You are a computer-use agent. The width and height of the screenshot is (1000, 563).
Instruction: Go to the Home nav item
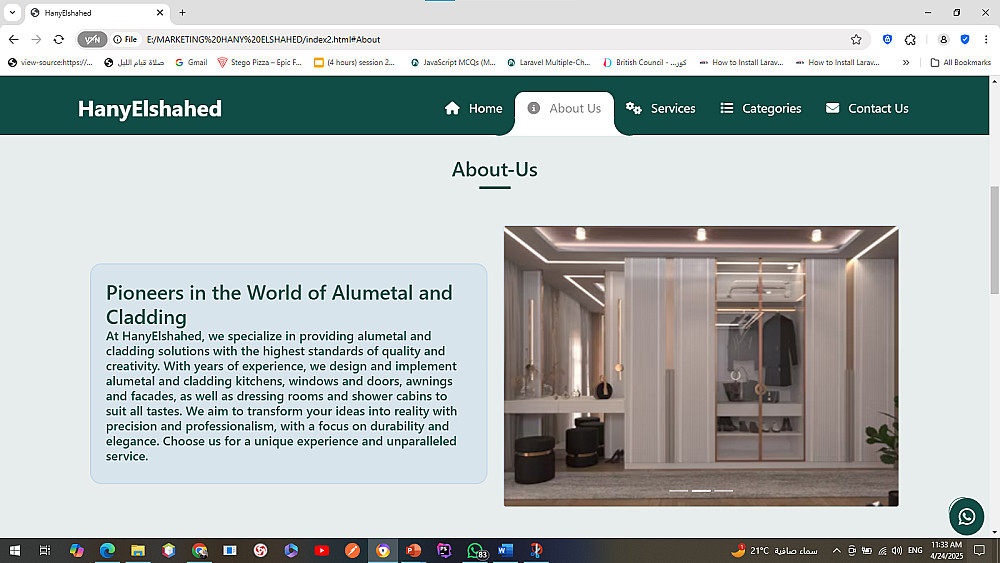473,108
